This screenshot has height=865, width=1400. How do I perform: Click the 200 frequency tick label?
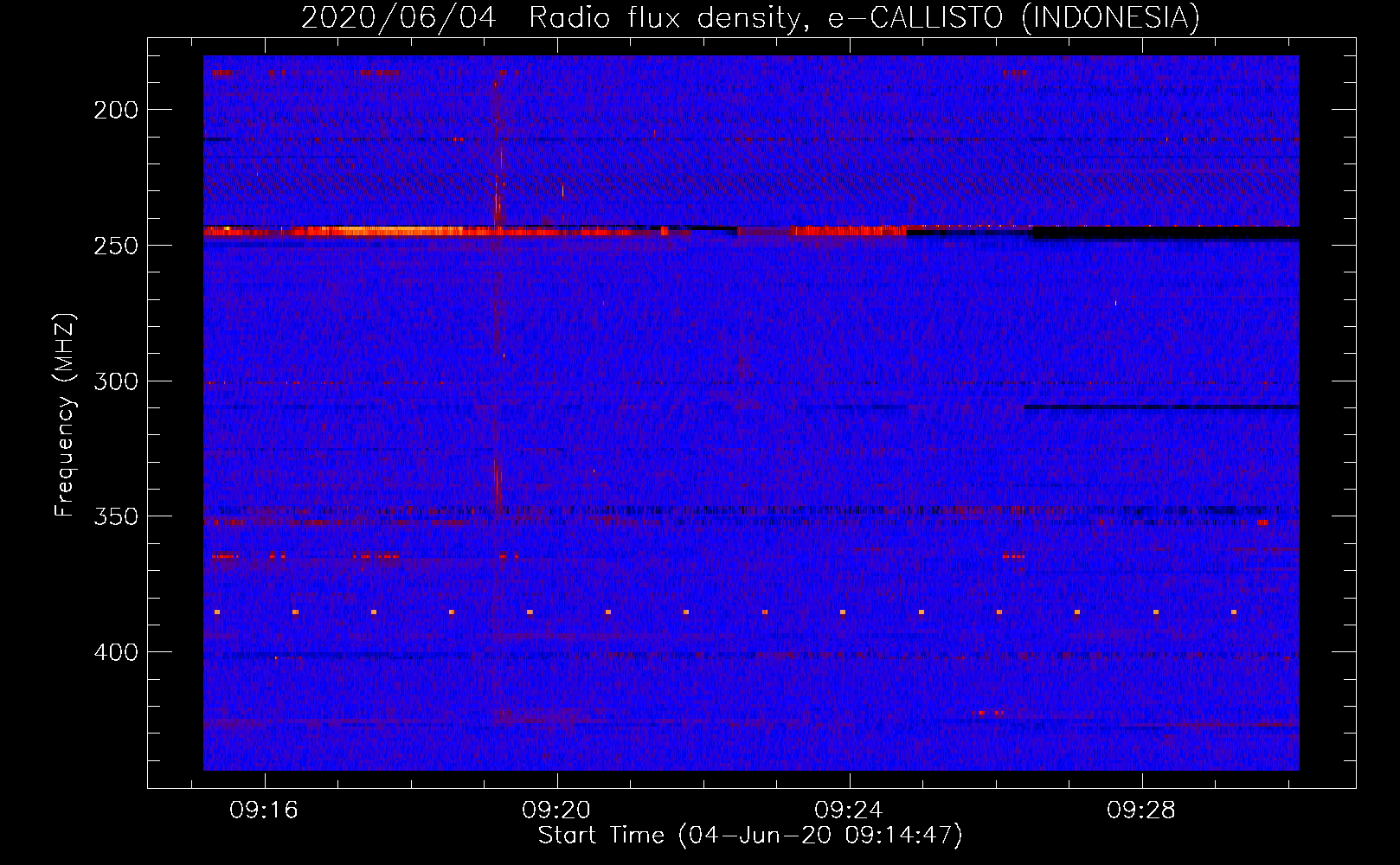[x=116, y=110]
